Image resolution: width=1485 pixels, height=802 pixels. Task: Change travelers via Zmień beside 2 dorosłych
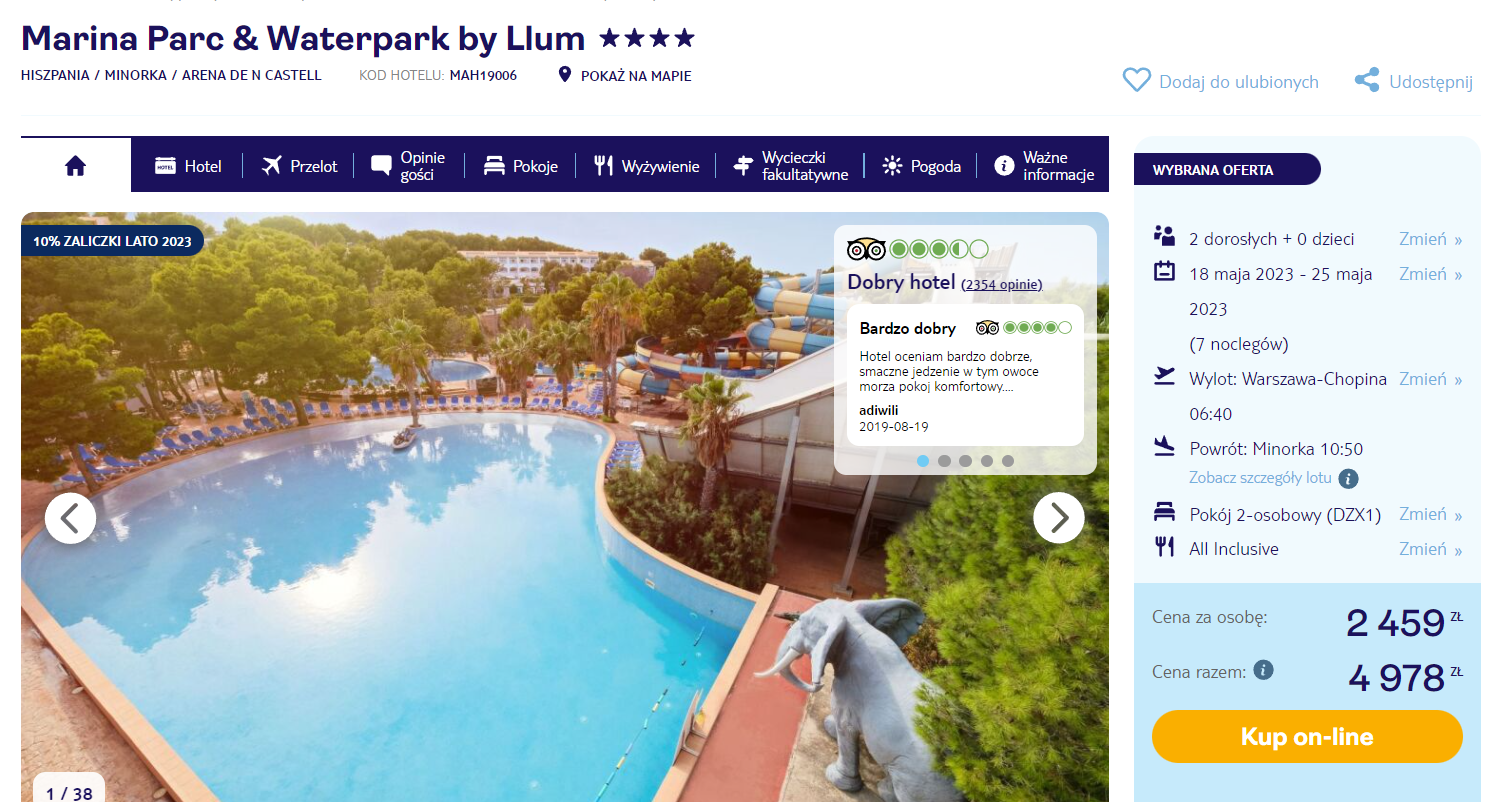1430,239
